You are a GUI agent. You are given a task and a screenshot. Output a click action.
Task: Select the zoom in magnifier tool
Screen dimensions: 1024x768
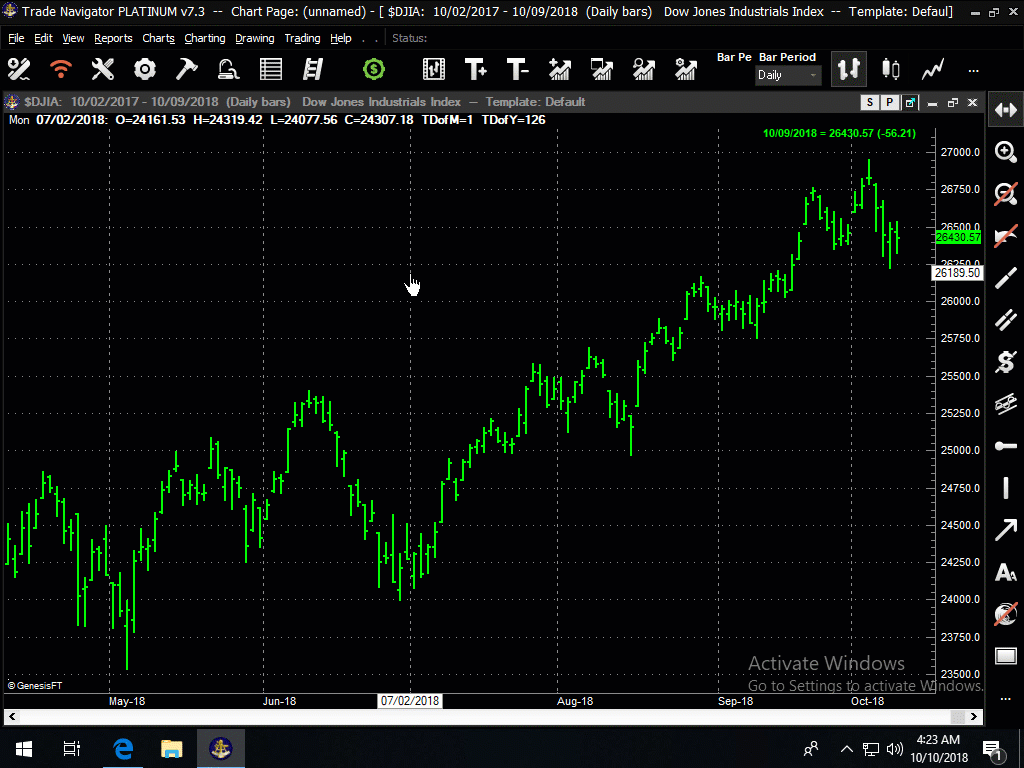pos(1006,152)
